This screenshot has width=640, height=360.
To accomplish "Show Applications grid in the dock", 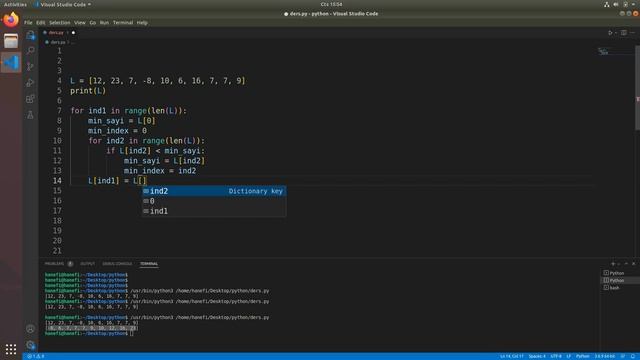I will (11, 349).
